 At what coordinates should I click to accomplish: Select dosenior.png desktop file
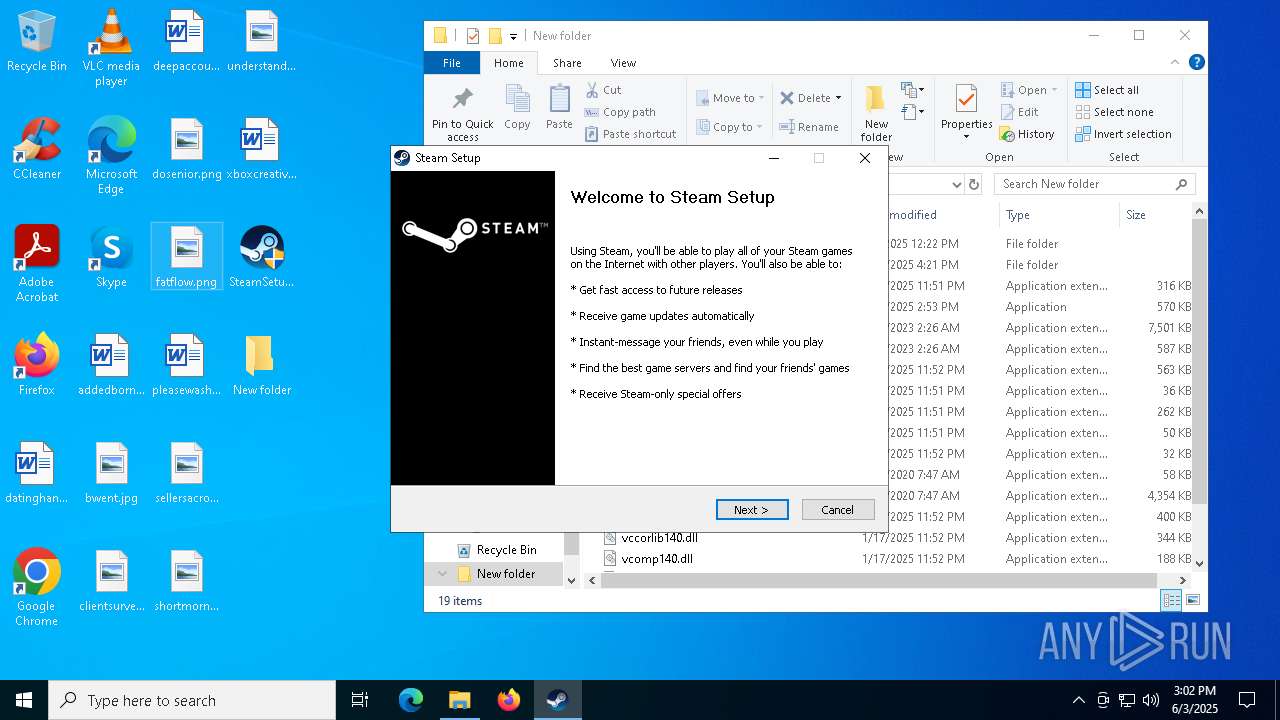(187, 150)
